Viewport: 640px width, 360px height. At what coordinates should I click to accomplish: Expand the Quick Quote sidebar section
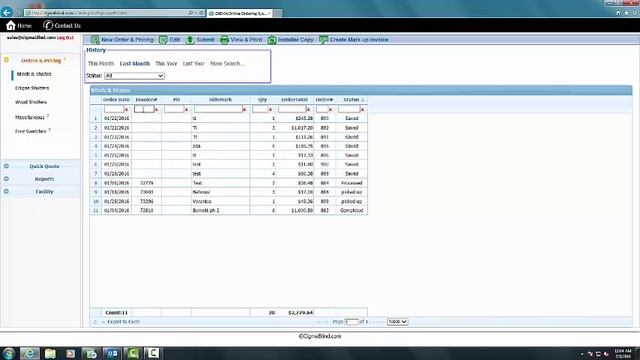pyautogui.click(x=7, y=166)
